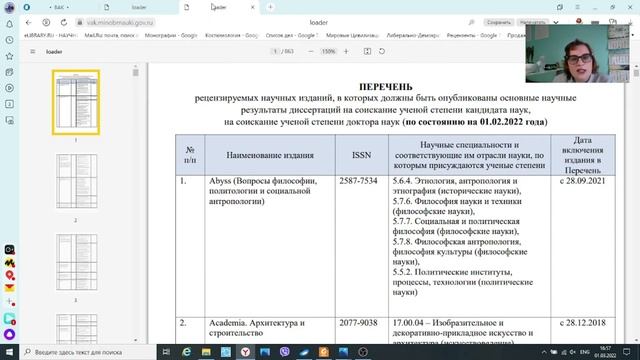Click thumbnail panel scroll down arrow
The width and height of the screenshot is (640, 360).
click(x=136, y=340)
